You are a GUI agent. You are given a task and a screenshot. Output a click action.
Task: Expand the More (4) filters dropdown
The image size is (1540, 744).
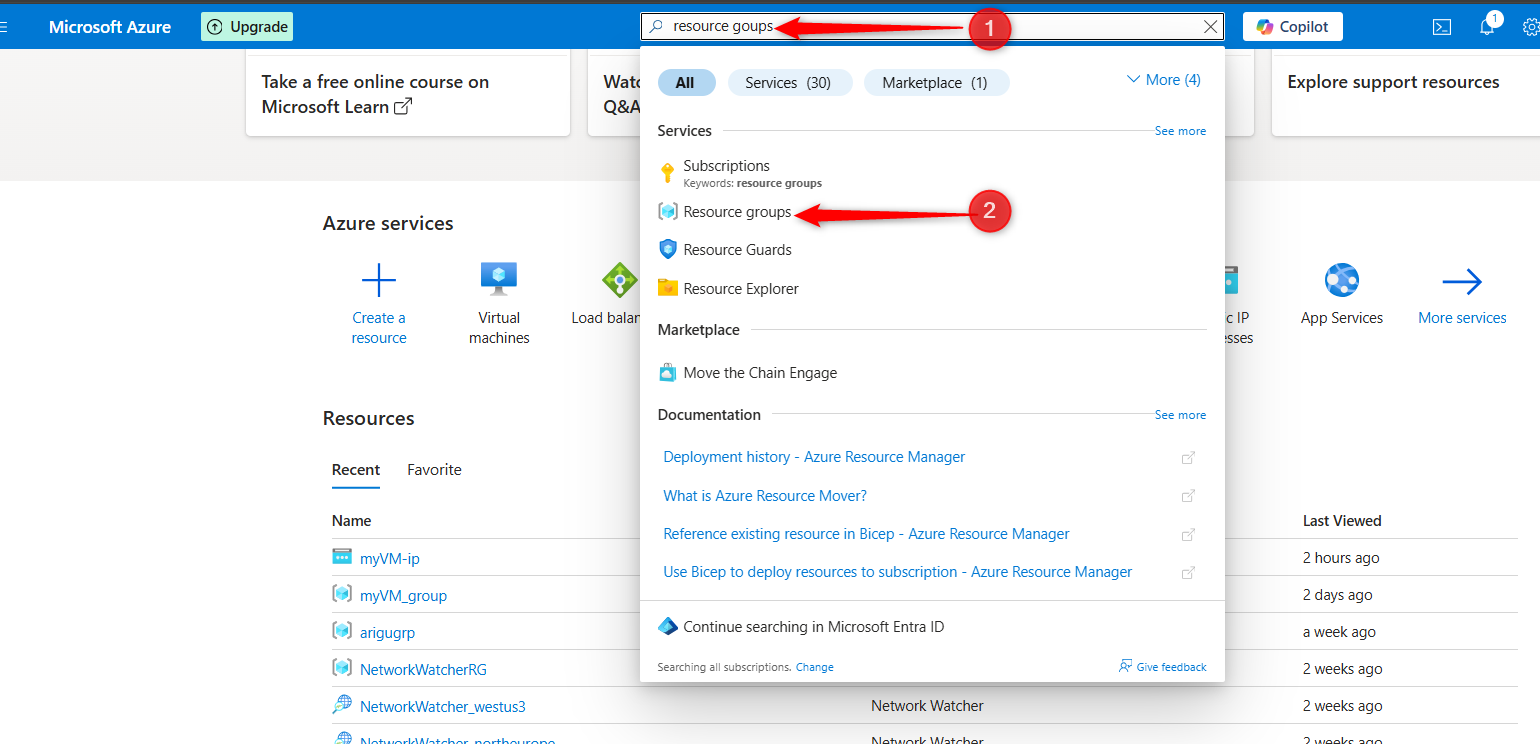[x=1163, y=80]
